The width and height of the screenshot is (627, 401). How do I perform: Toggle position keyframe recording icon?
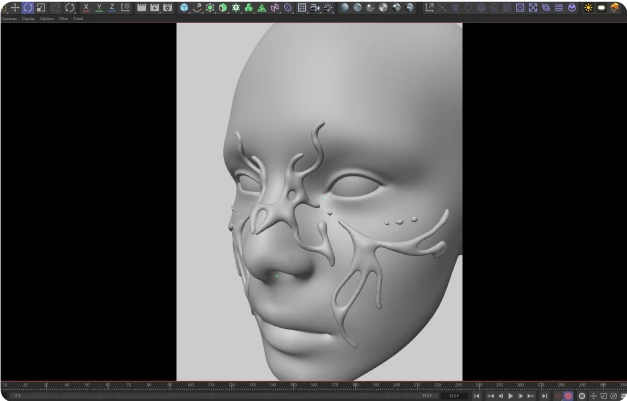(593, 396)
